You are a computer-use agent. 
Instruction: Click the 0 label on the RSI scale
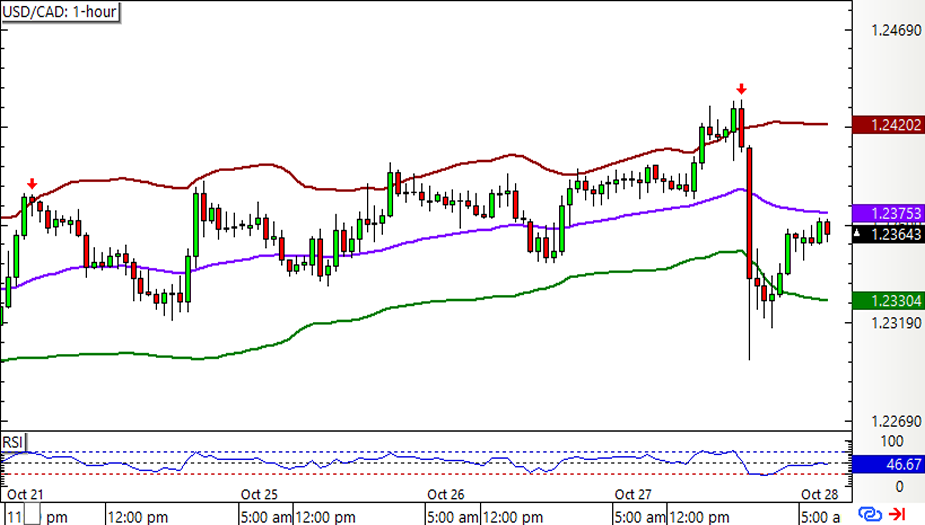coord(899,487)
